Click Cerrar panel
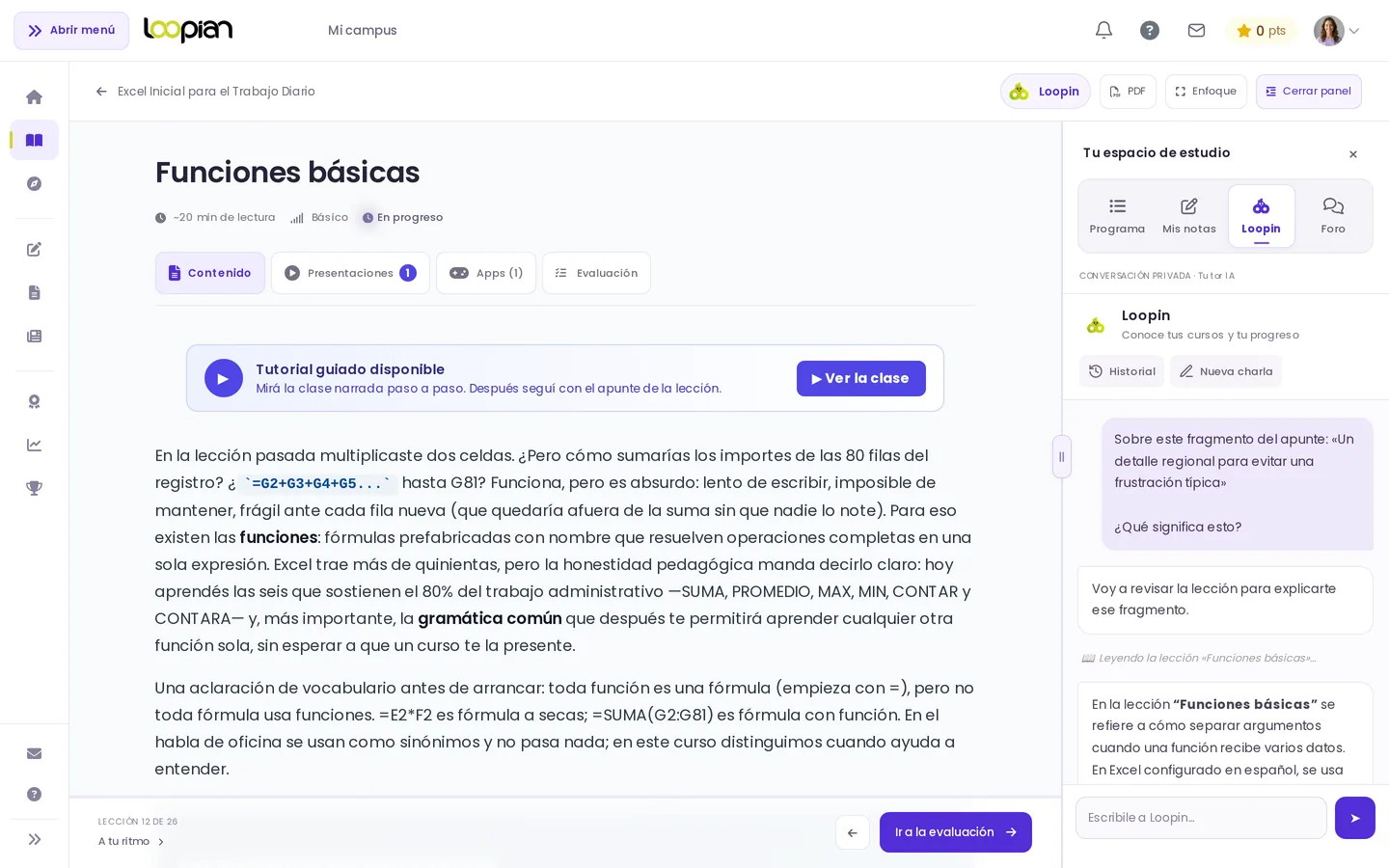The image size is (1389, 868). (x=1308, y=92)
